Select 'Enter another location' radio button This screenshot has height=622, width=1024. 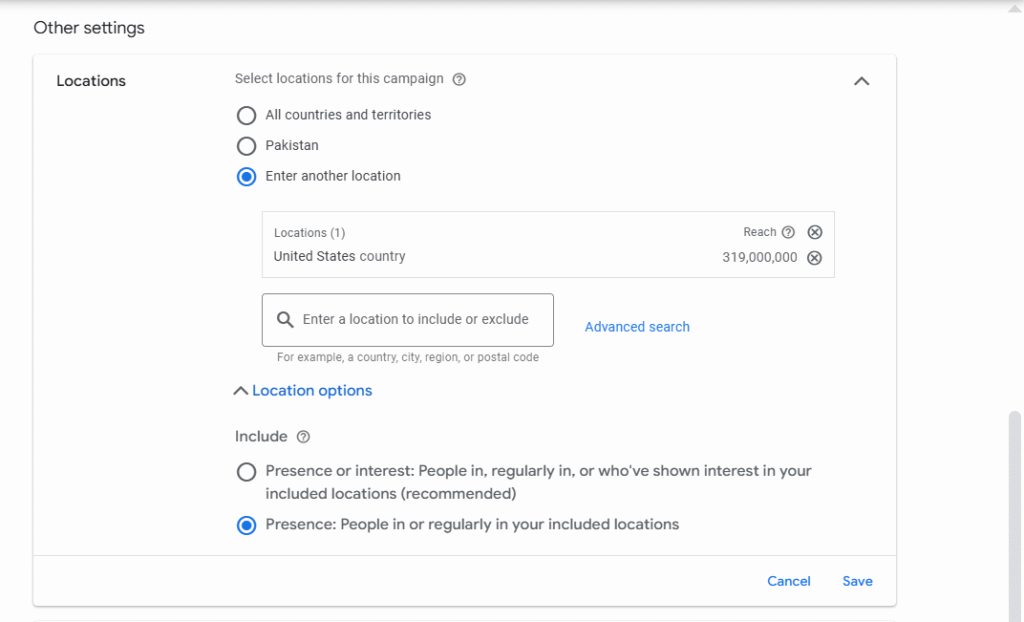246,177
